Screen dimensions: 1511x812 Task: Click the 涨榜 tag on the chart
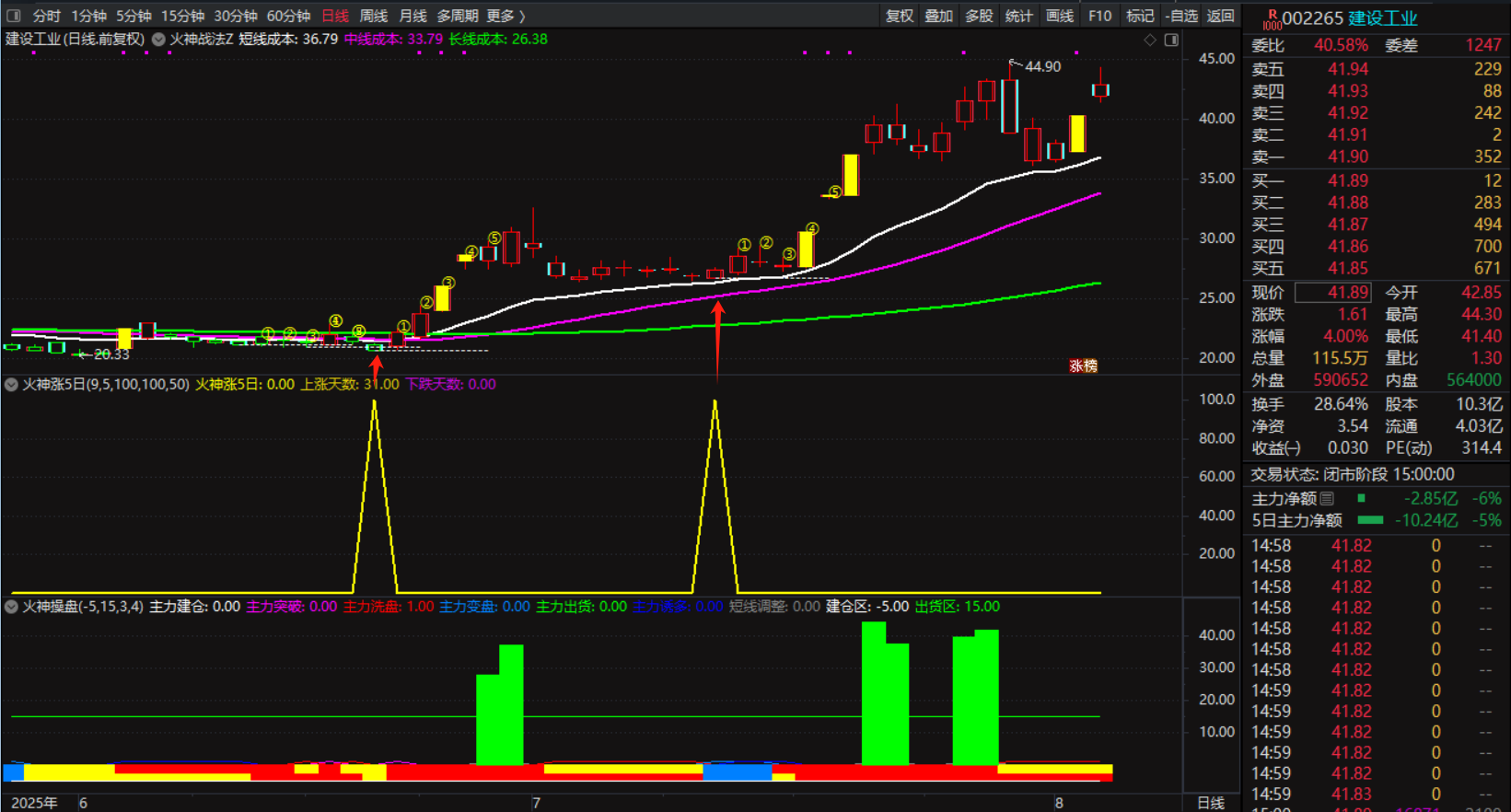(1083, 365)
